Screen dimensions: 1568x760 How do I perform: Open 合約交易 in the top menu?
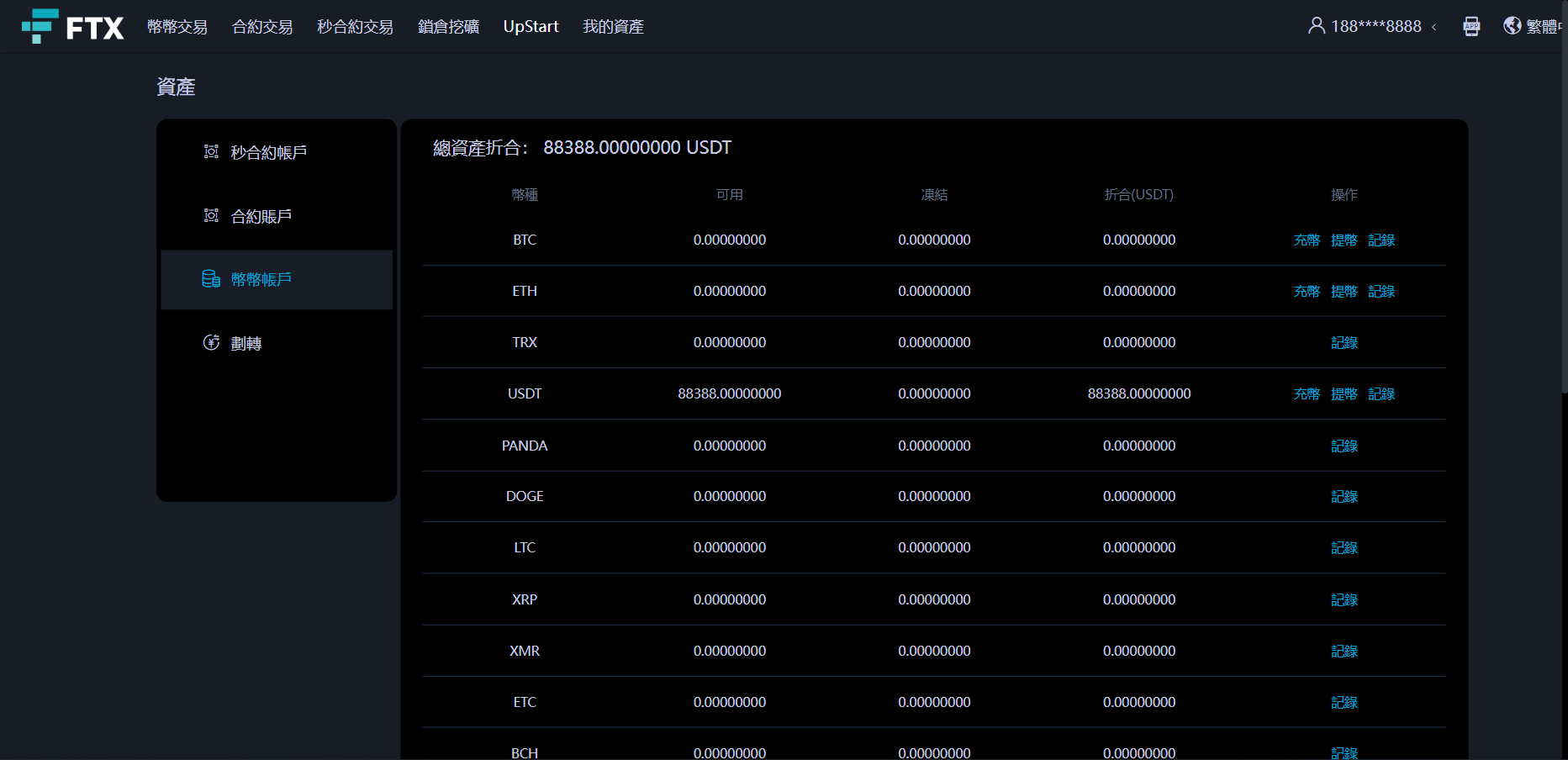coord(262,27)
